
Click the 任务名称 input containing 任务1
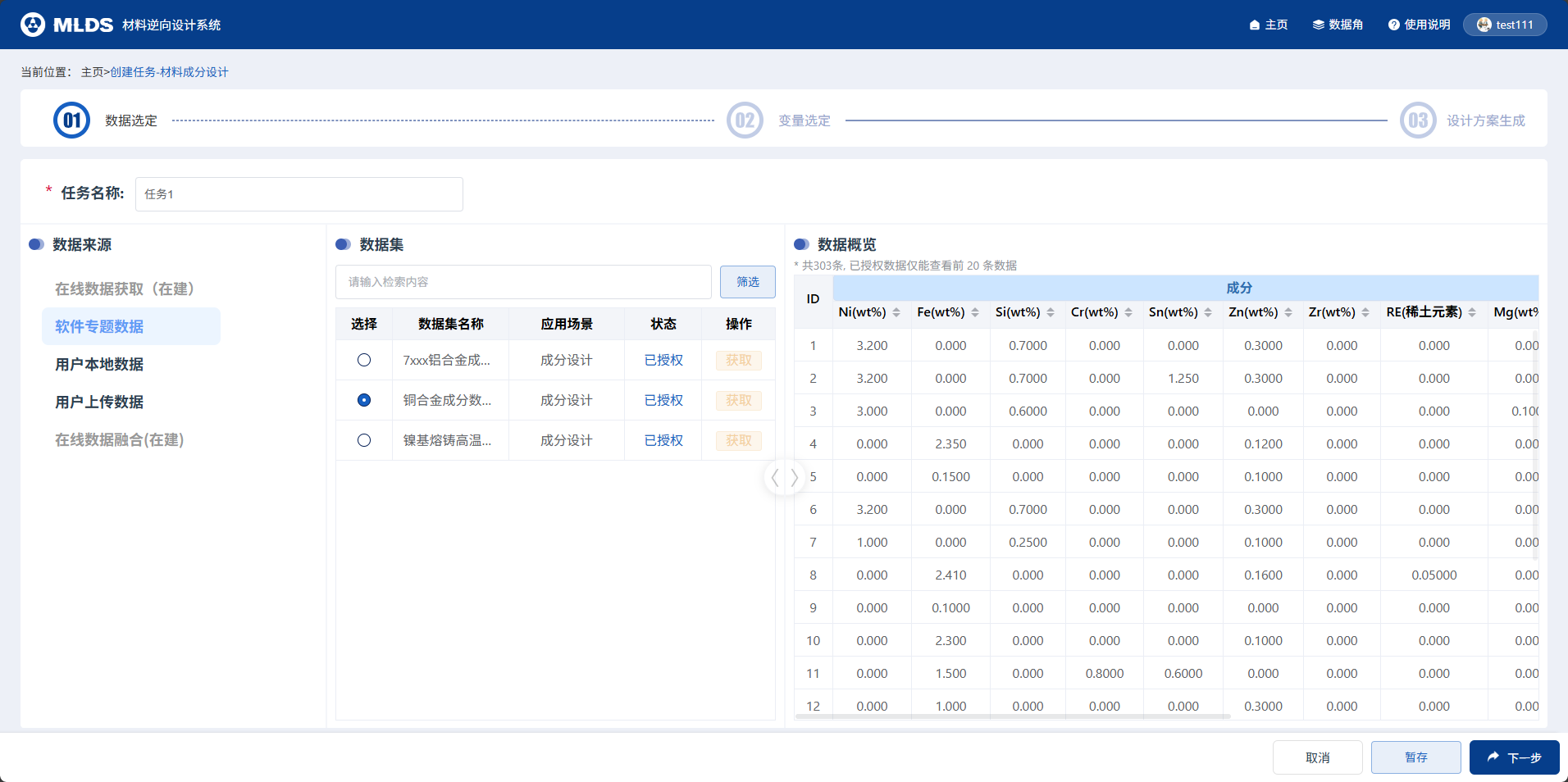299,193
